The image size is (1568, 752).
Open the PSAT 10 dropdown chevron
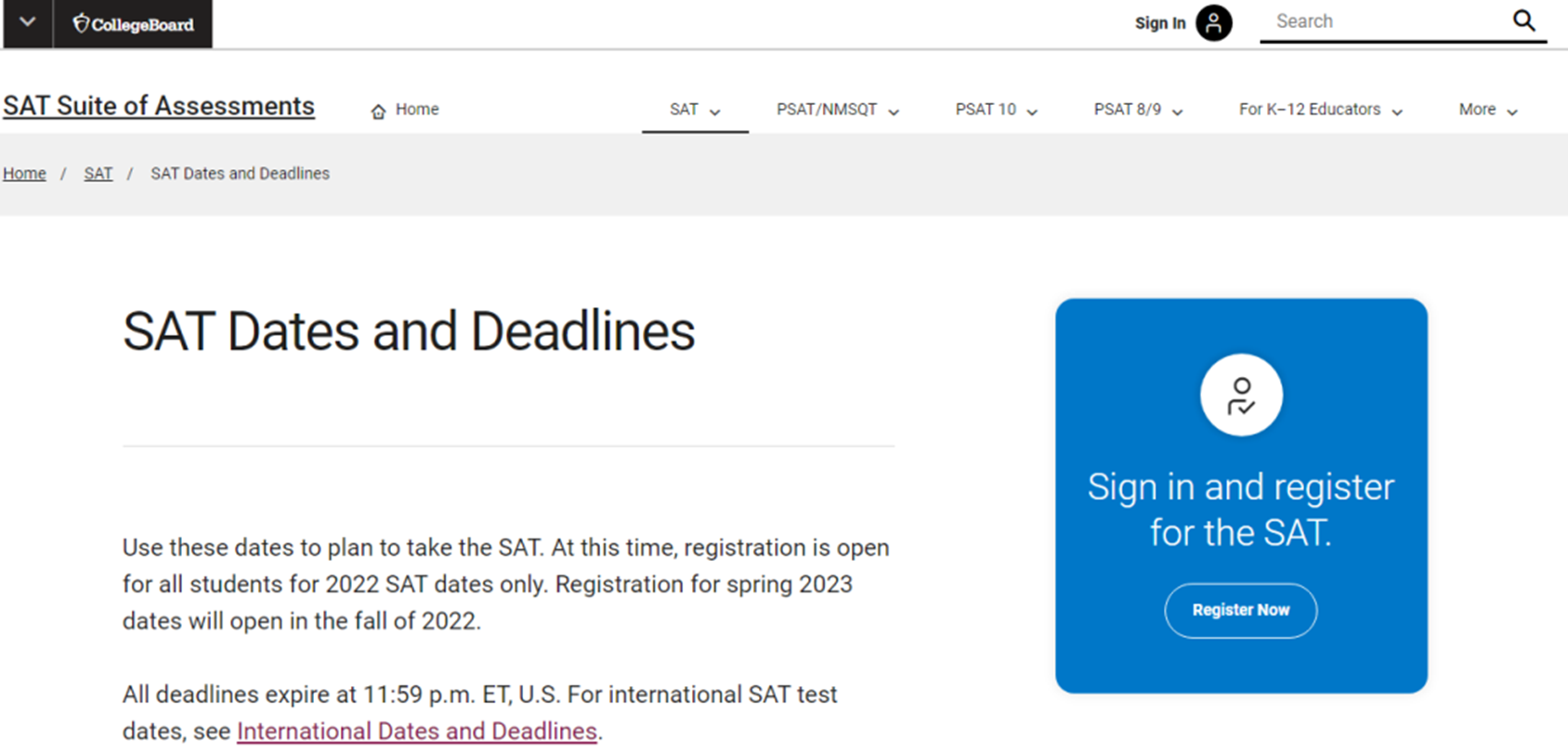tap(1032, 111)
